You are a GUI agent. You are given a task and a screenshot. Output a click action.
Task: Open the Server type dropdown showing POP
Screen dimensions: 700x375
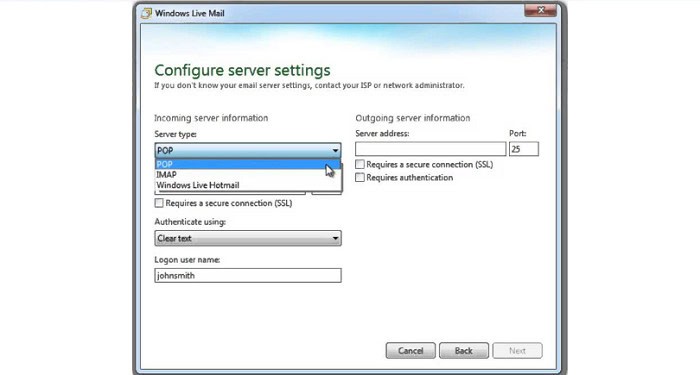coord(248,150)
